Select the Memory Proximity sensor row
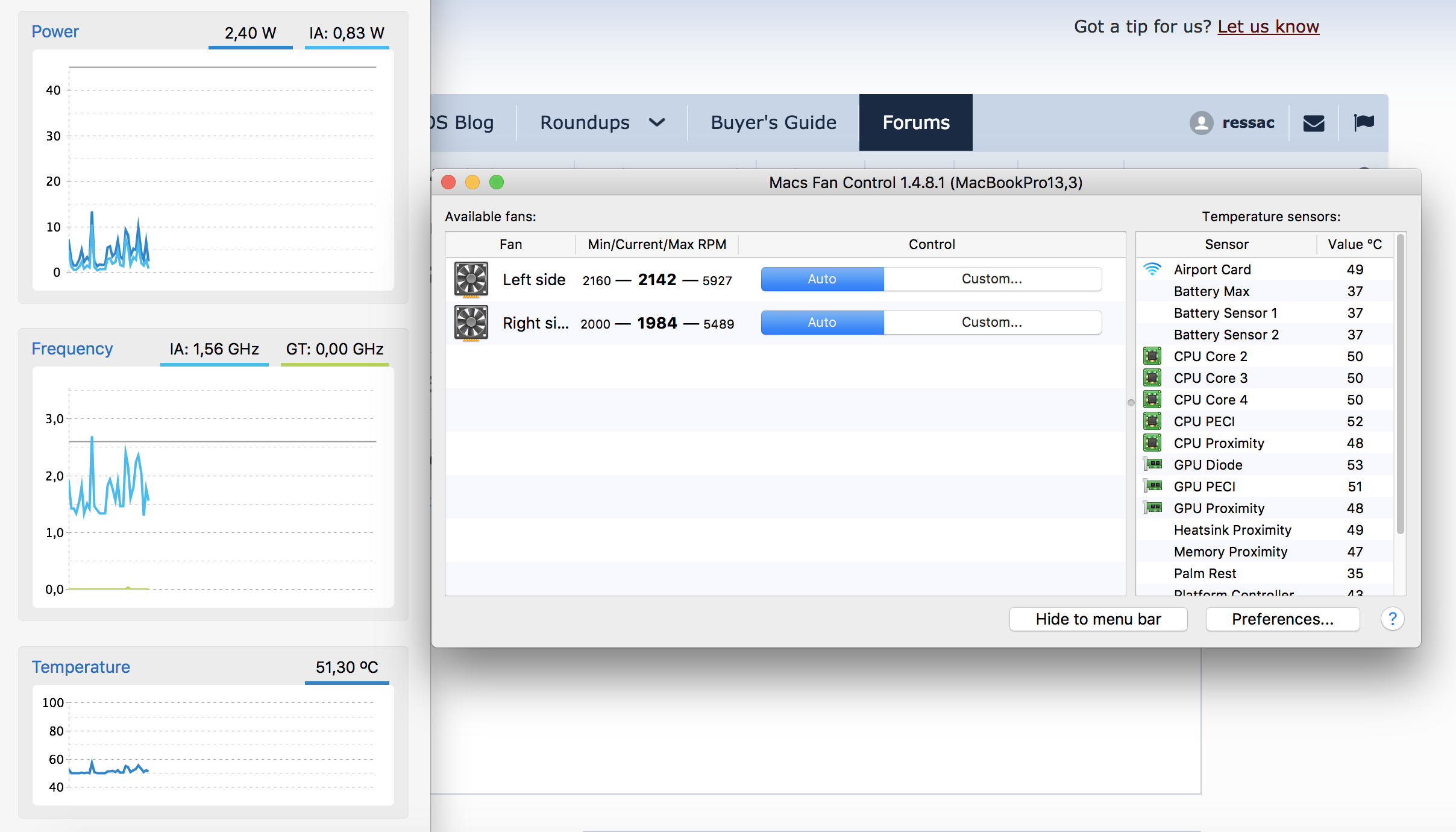 pyautogui.click(x=1266, y=552)
